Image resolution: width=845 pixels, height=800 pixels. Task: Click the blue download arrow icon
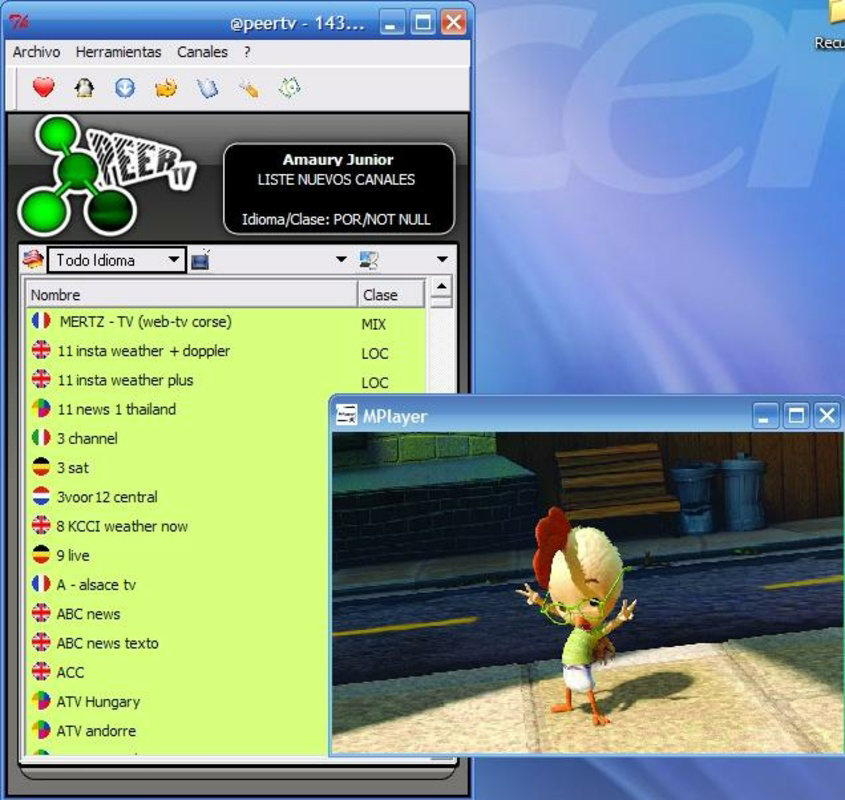125,88
